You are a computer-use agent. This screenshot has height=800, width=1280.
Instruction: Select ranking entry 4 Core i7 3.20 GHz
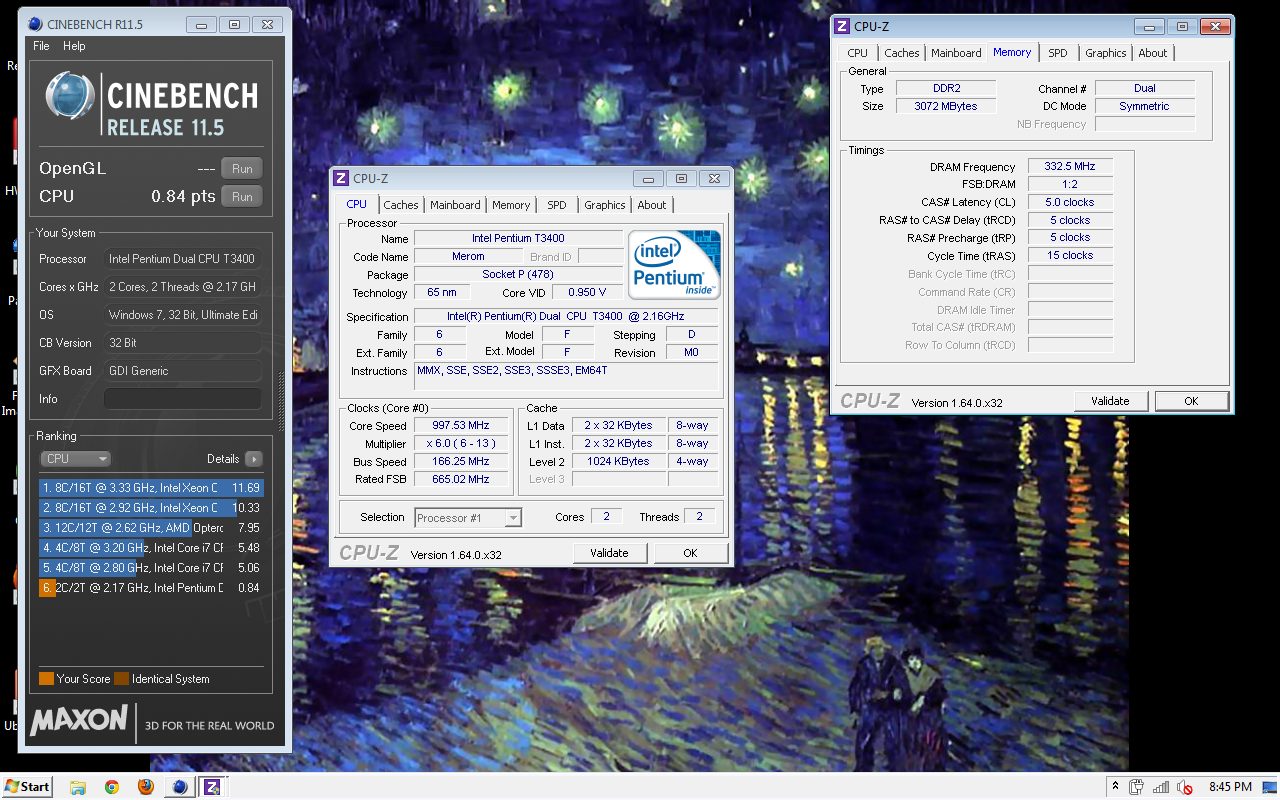[151, 548]
